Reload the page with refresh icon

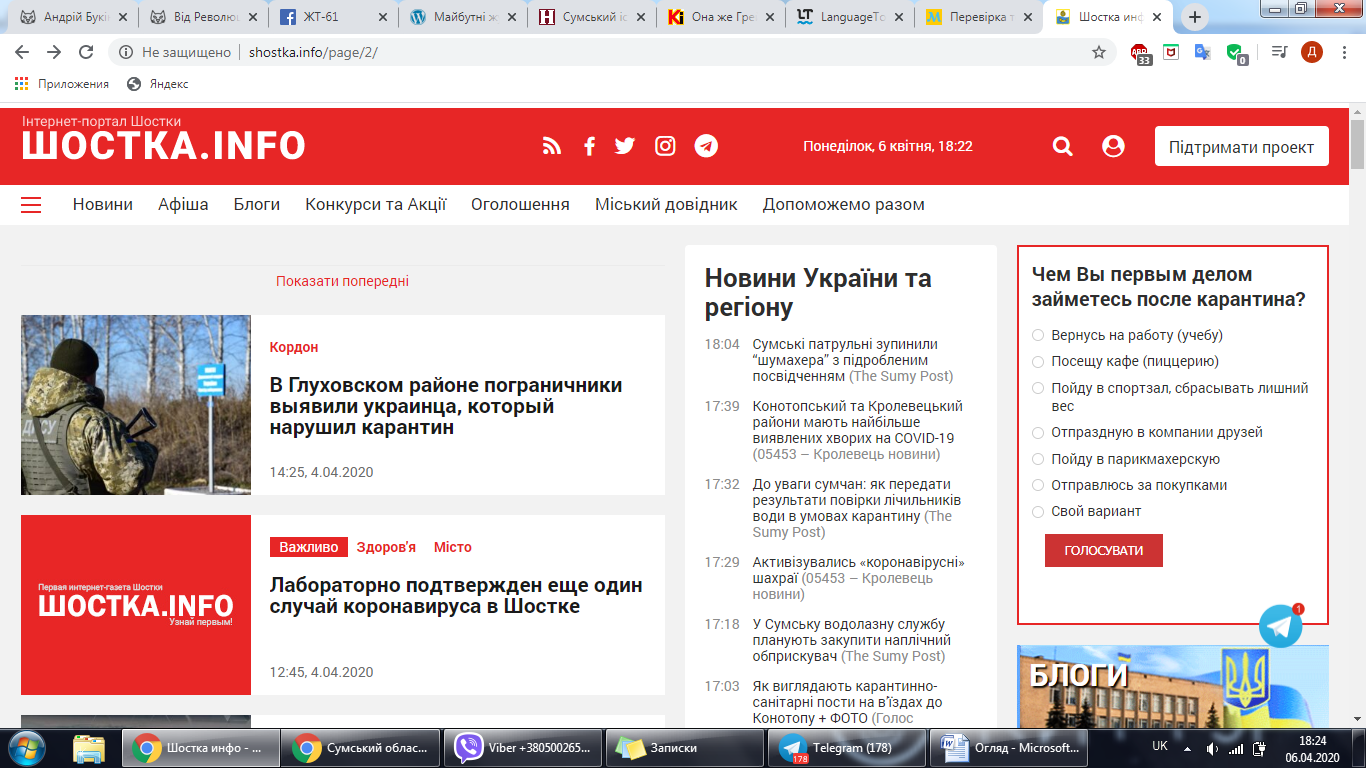pos(86,52)
